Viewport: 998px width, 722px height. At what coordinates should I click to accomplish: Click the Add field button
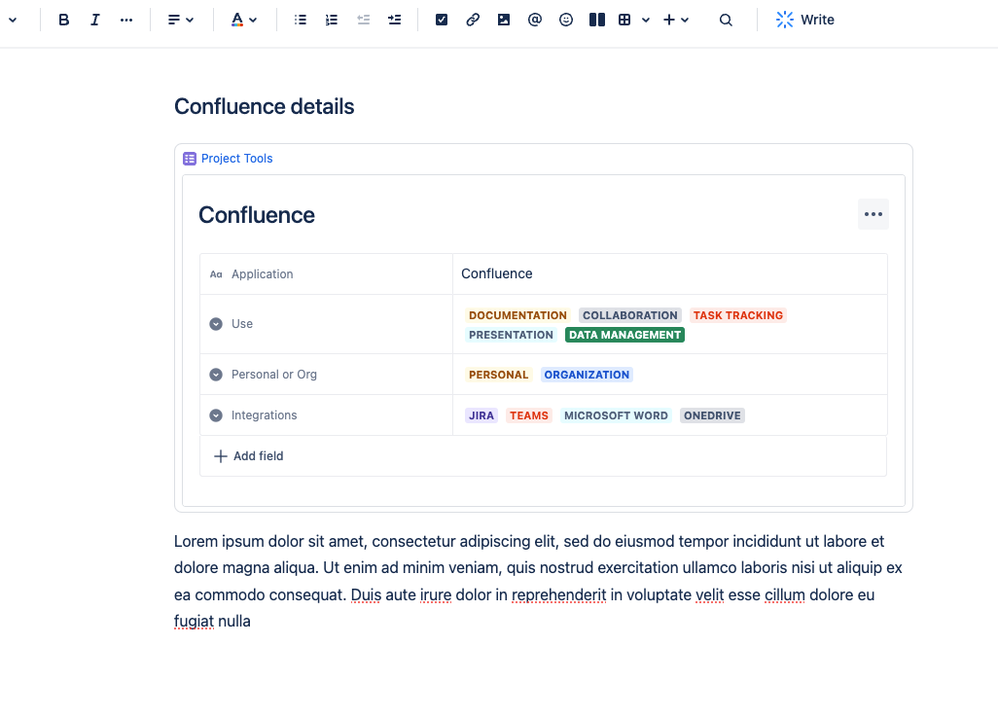coord(249,456)
